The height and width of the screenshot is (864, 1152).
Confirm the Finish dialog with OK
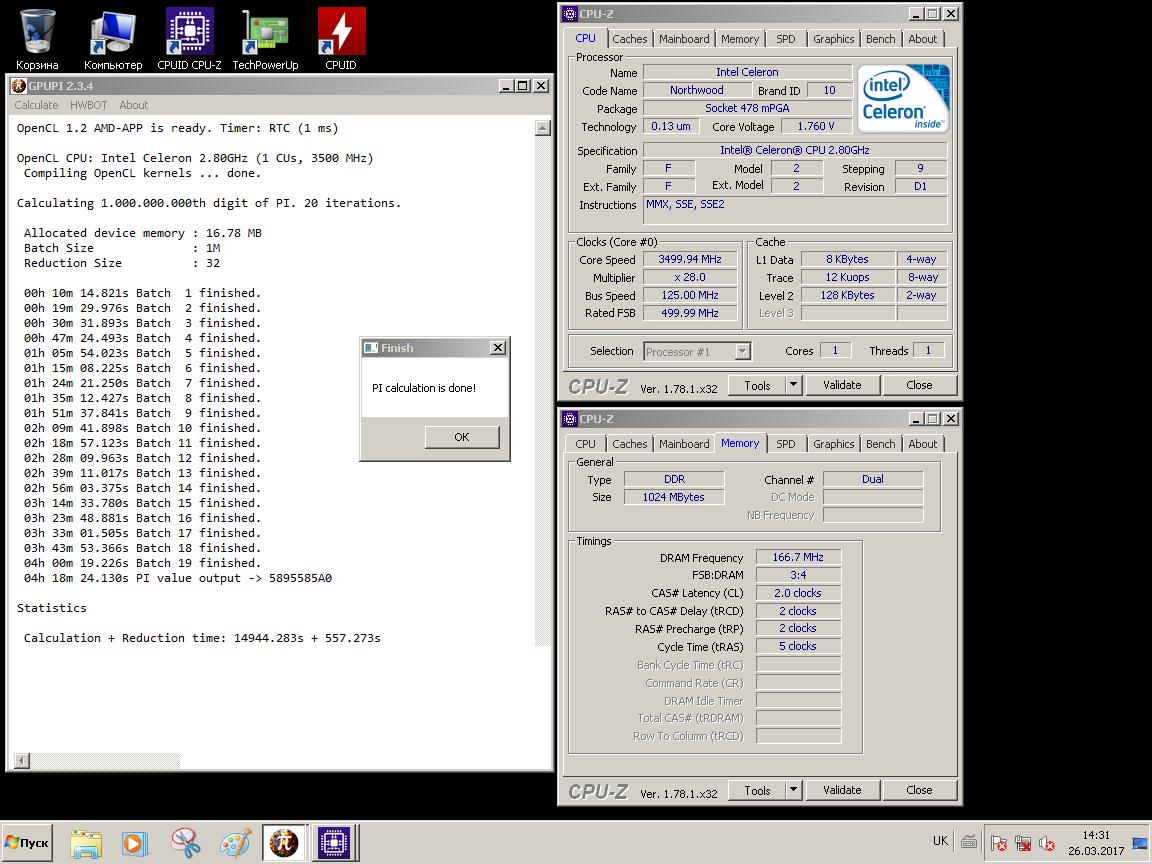click(x=461, y=436)
